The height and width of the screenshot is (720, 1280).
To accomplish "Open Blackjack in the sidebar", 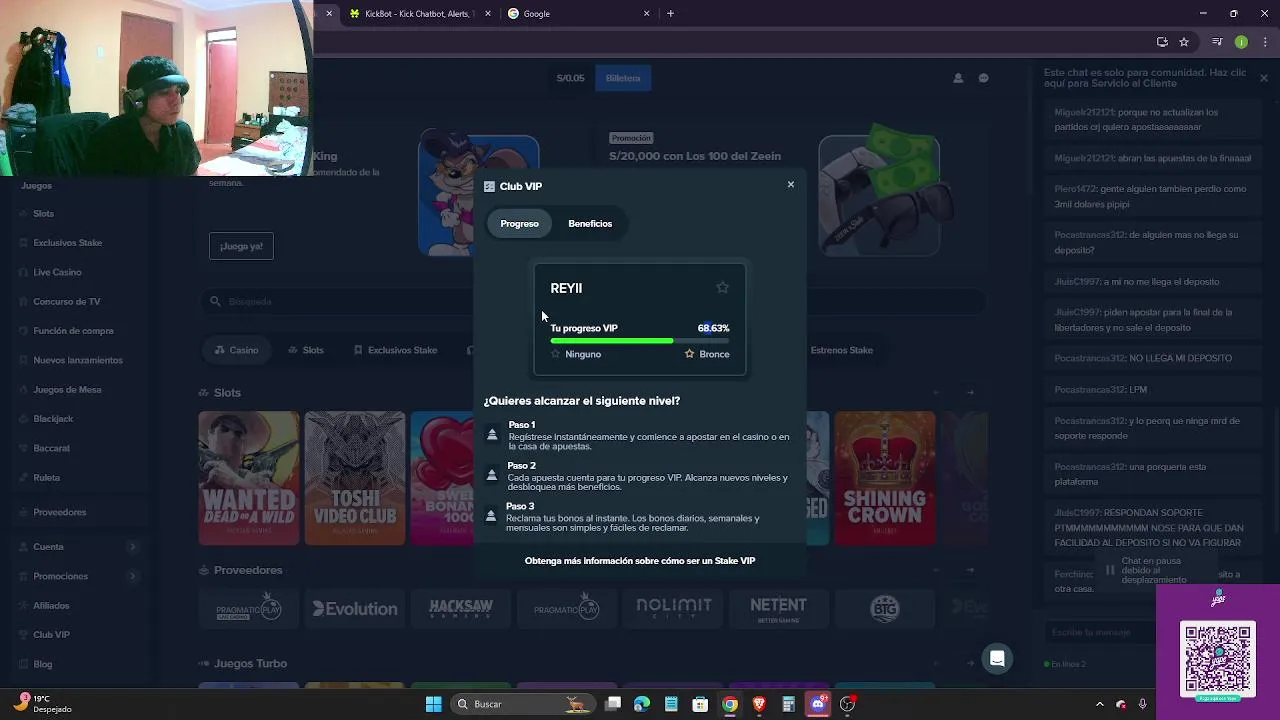I will pyautogui.click(x=53, y=419).
